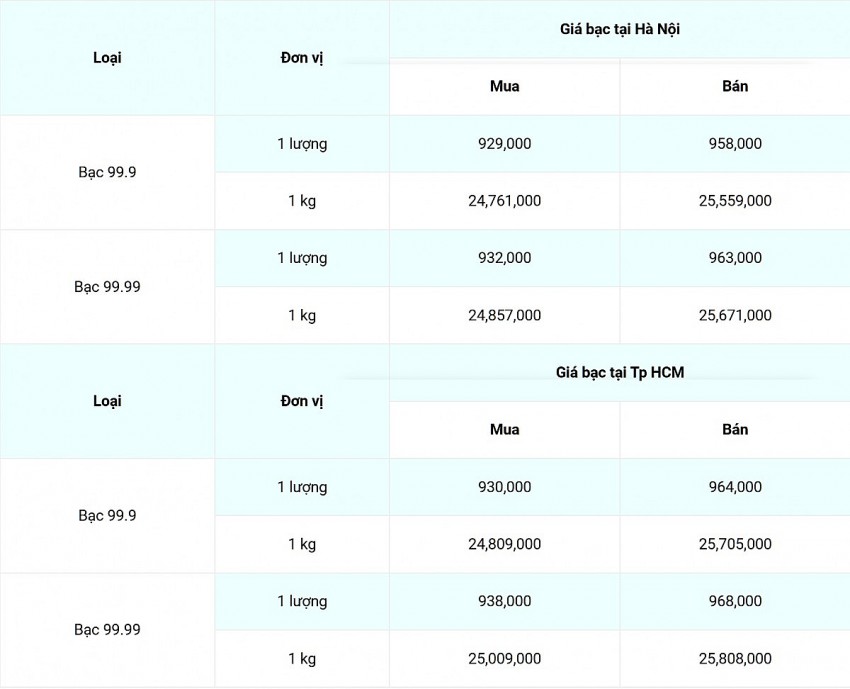Click the 25,705,000 price cell
Viewport: 850px width, 689px height.
[x=735, y=545]
